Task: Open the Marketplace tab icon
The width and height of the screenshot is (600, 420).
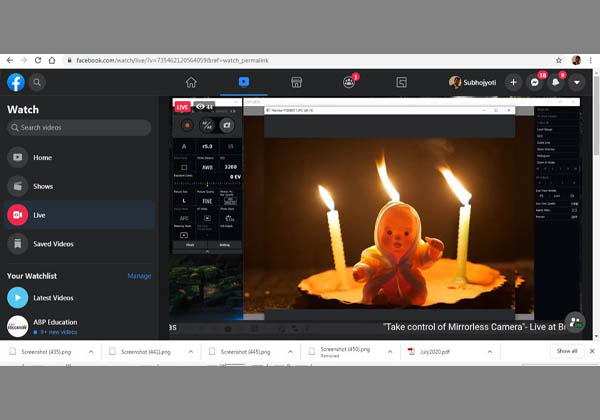Action: click(296, 82)
